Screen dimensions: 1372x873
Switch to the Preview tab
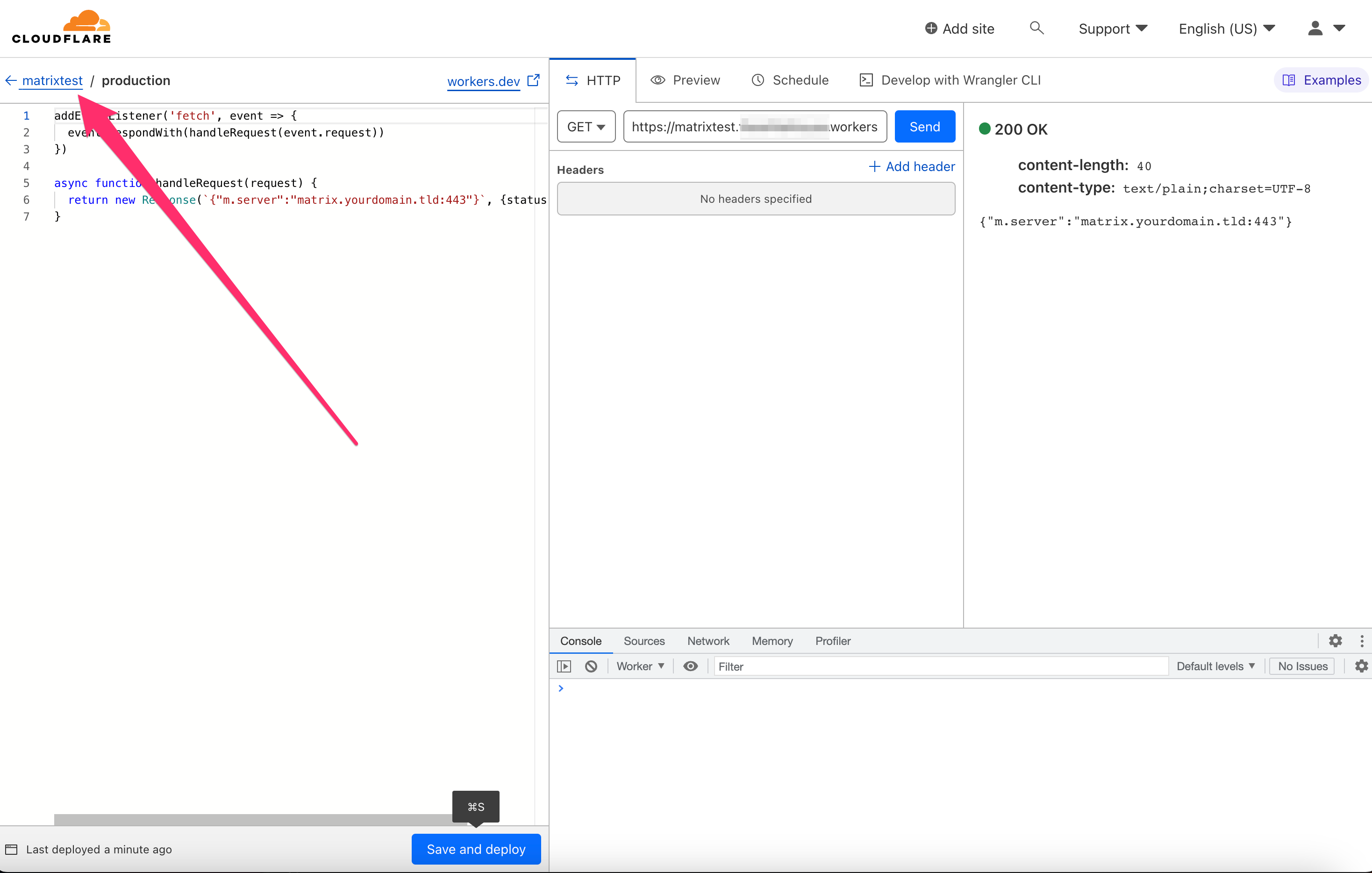pyautogui.click(x=686, y=80)
